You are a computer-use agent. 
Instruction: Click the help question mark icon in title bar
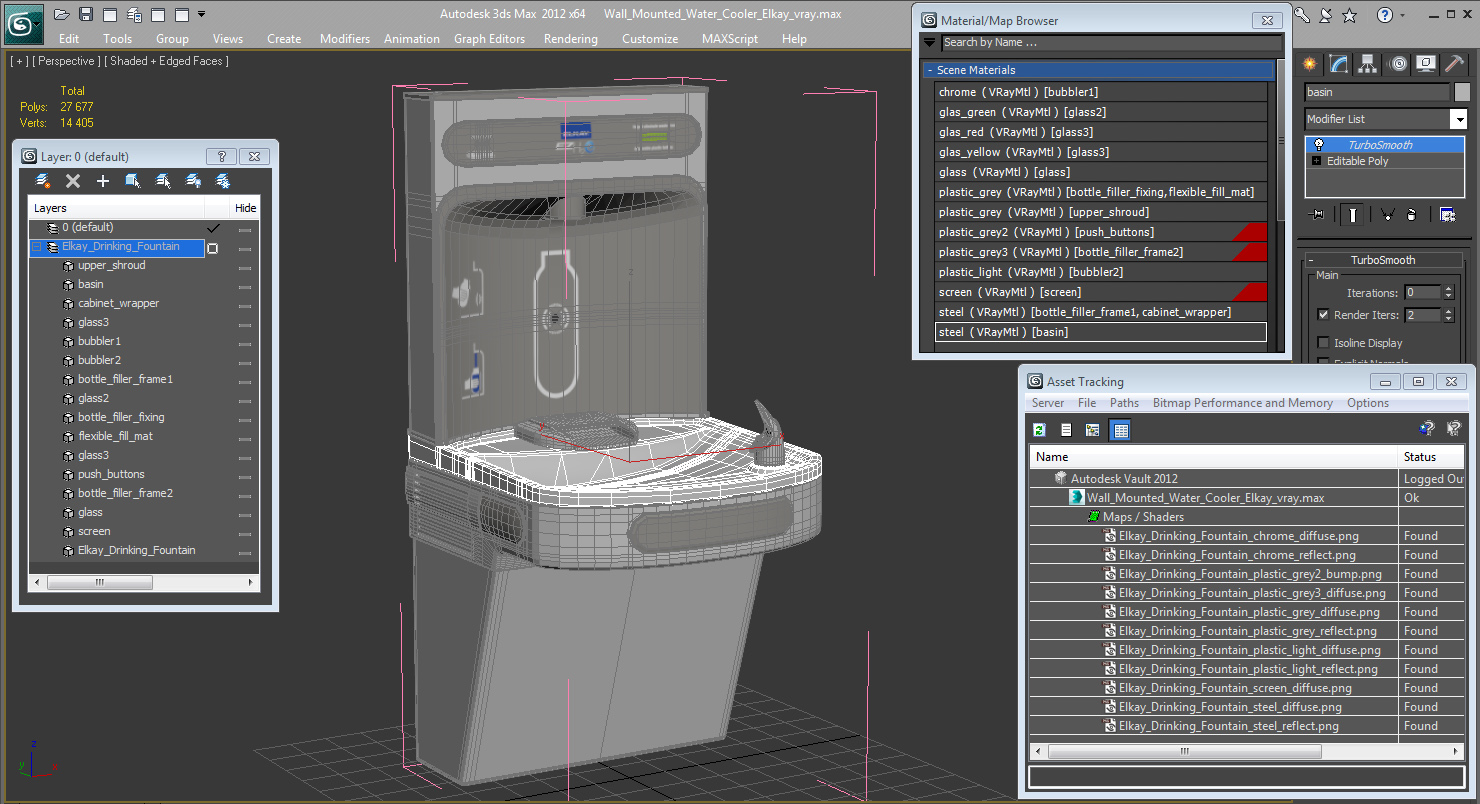tap(1385, 14)
